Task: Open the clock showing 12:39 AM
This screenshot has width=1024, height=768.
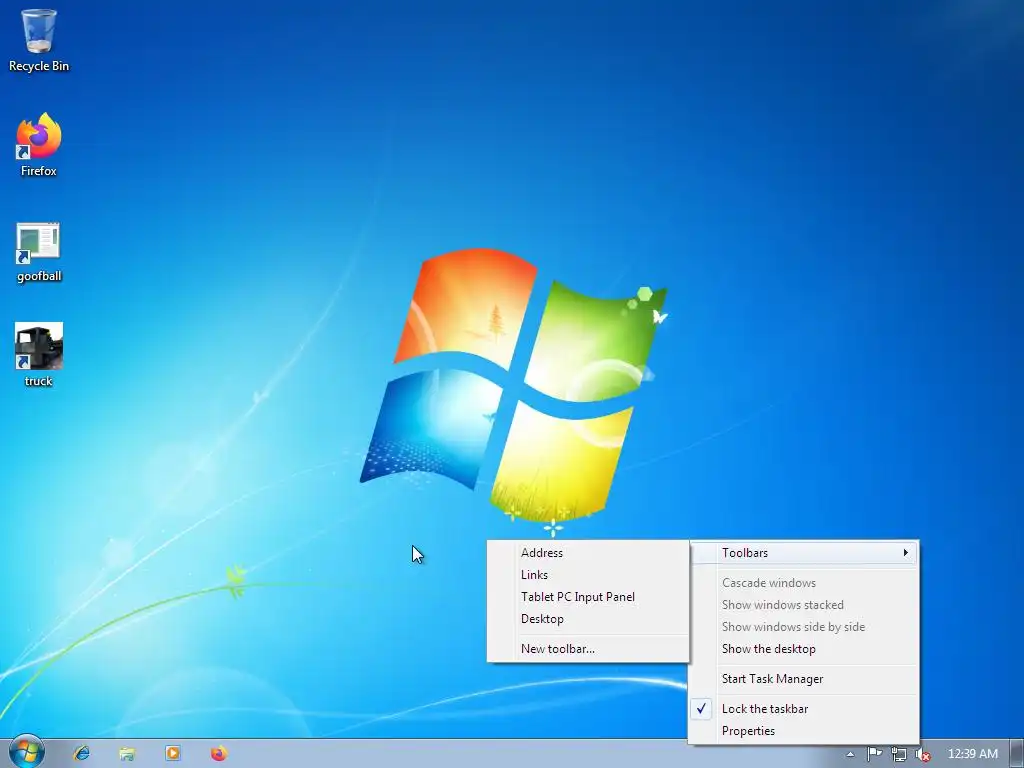Action: [x=972, y=754]
